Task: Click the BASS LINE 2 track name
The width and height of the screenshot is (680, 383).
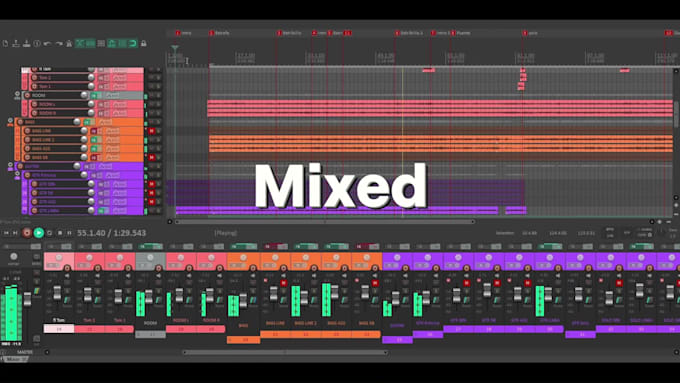Action: [43, 140]
